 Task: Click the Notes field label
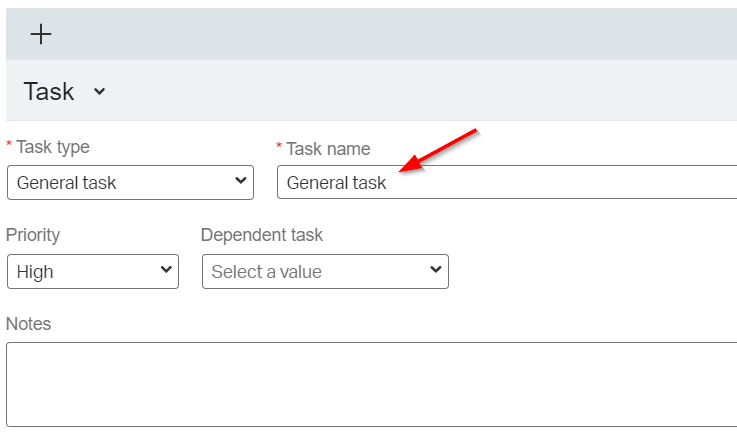click(28, 323)
